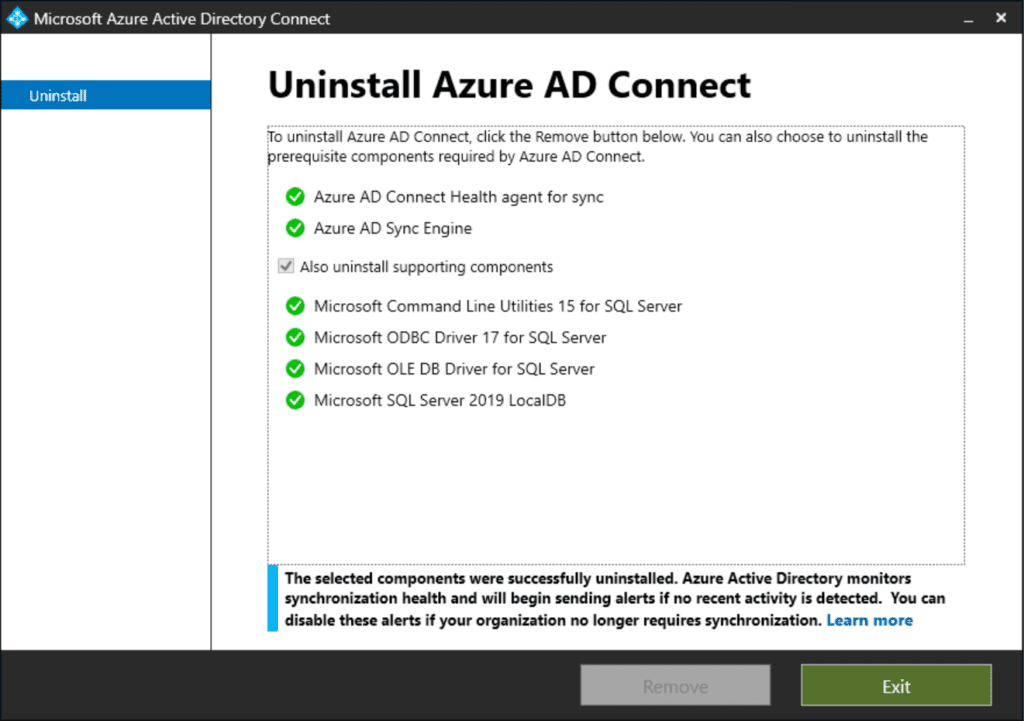Toggle the 'Also uninstall supporting components' checkbox
The width and height of the screenshot is (1024, 721).
coord(285,266)
